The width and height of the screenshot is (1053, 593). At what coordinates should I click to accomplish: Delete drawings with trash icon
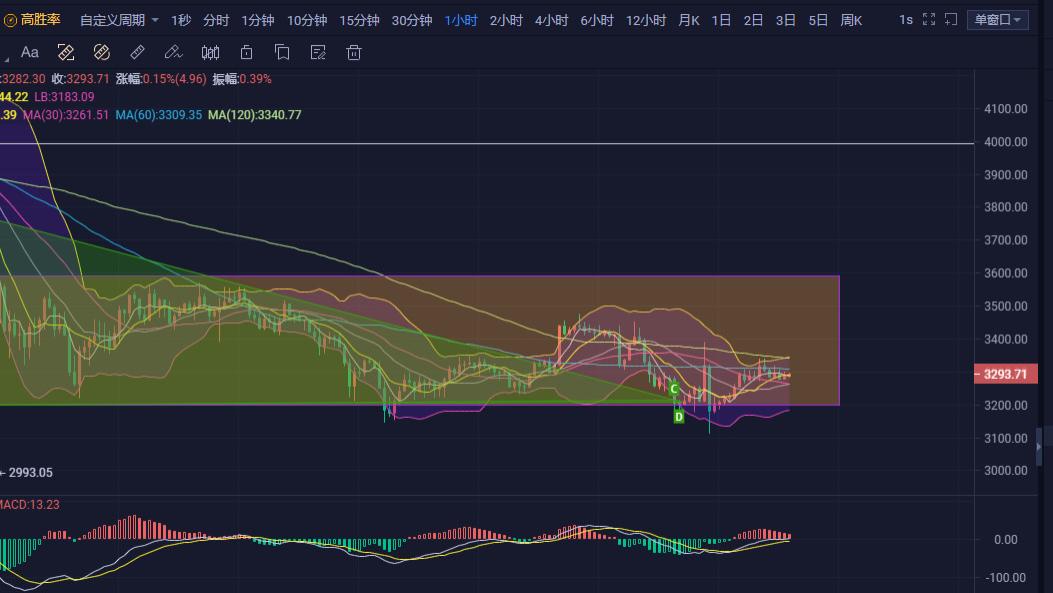tap(354, 52)
